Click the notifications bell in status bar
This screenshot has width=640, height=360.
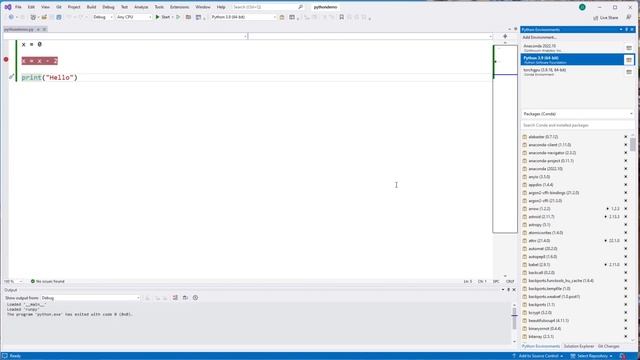pyautogui.click(x=623, y=356)
